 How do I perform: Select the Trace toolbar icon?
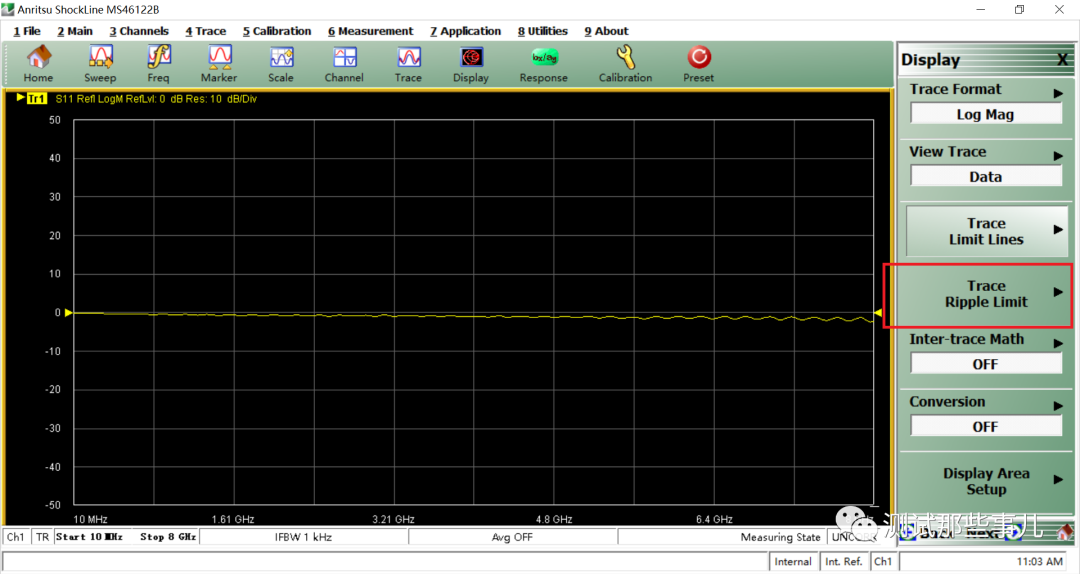[408, 63]
